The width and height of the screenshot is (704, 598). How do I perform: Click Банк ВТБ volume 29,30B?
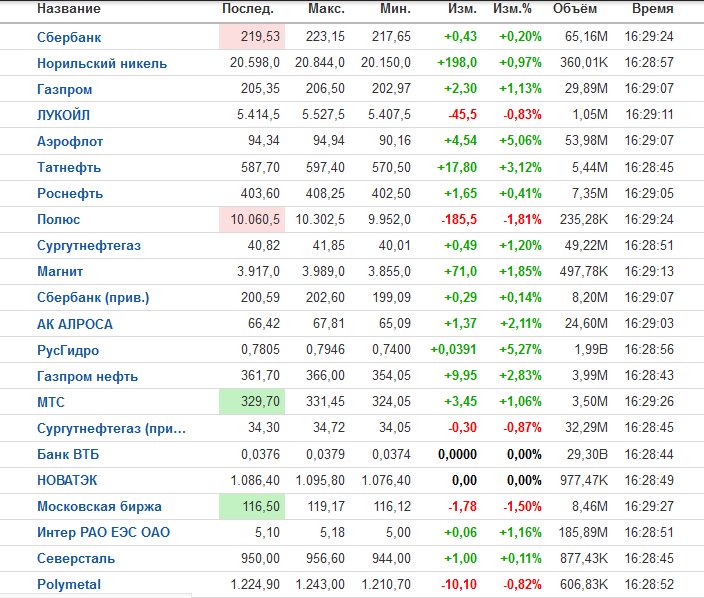coord(587,454)
